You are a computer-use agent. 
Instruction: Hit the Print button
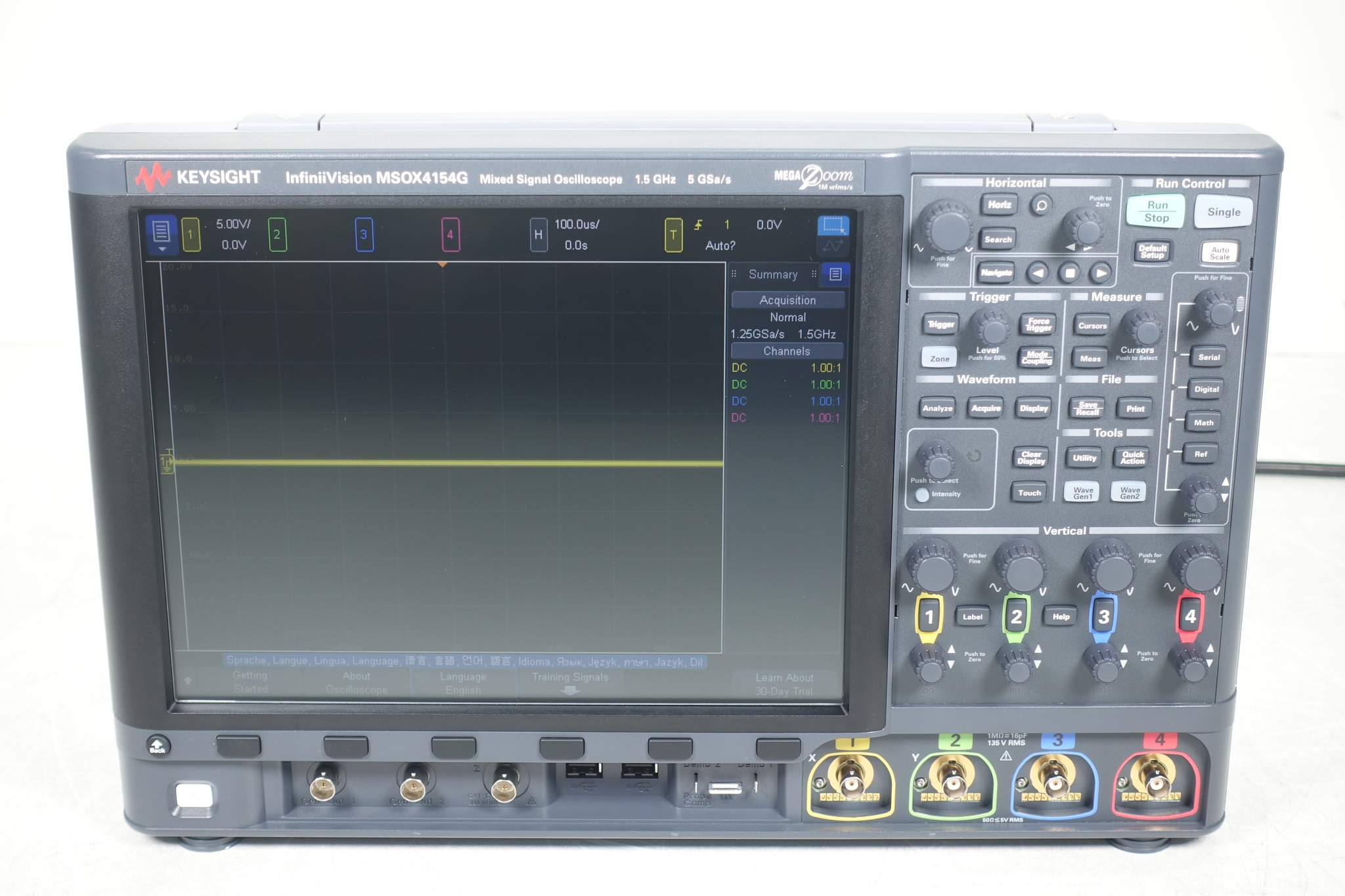[1135, 408]
